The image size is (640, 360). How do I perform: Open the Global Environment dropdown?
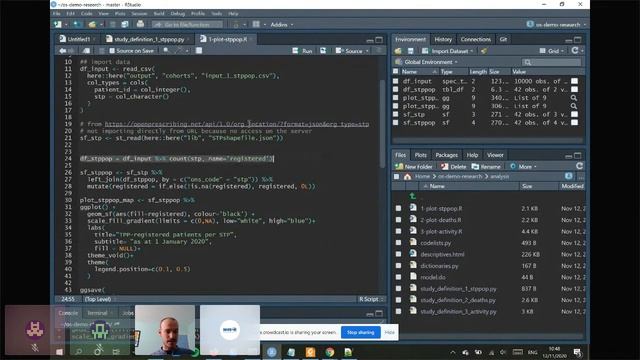click(x=427, y=62)
